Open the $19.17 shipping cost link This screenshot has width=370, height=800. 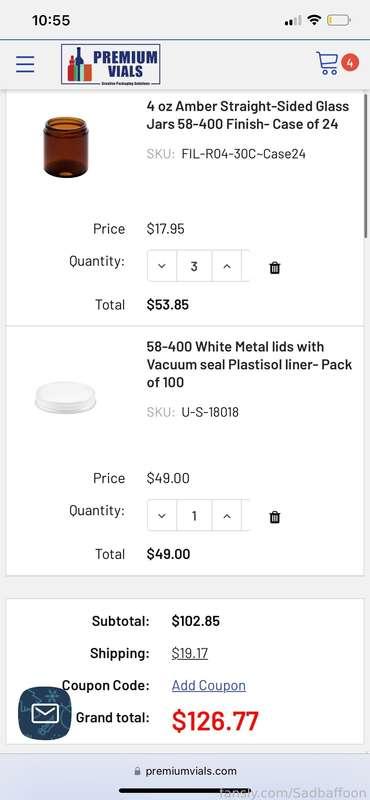pyautogui.click(x=190, y=653)
